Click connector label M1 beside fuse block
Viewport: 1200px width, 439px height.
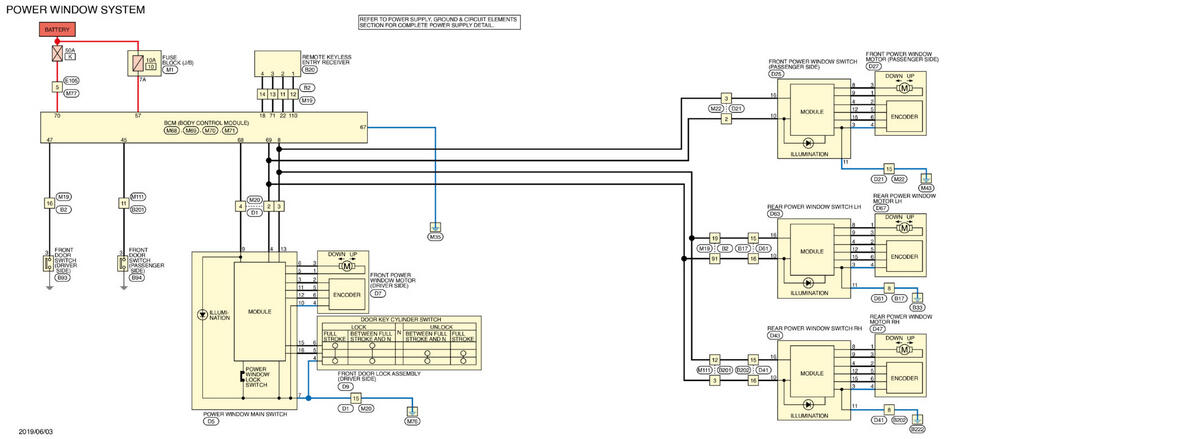[x=170, y=70]
